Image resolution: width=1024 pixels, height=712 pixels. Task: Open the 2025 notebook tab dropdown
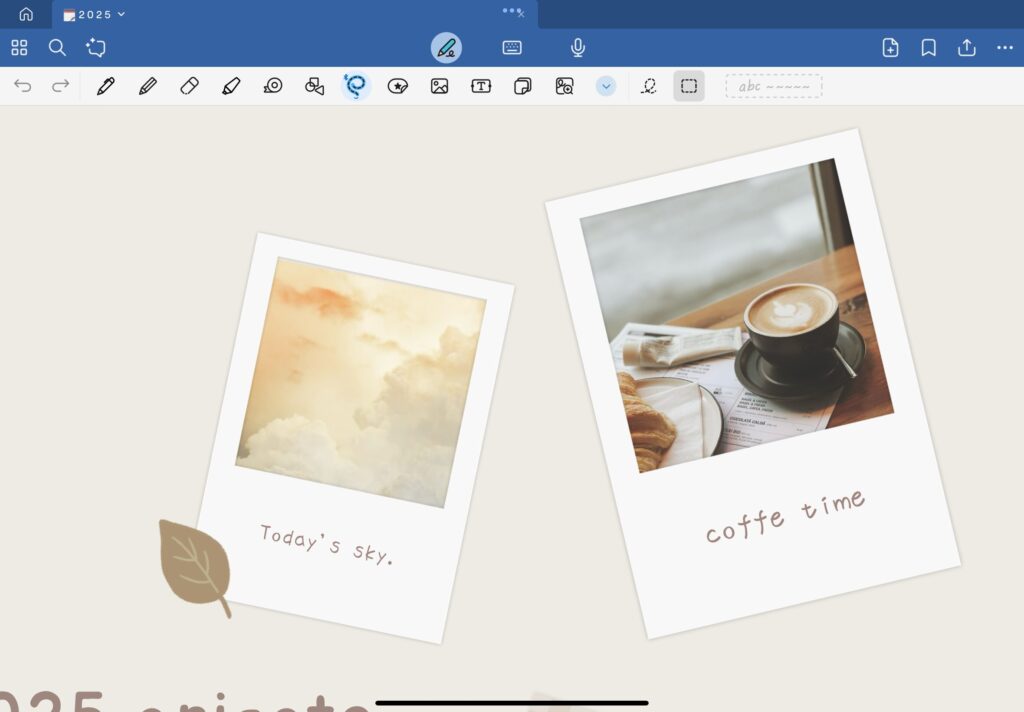tap(94, 14)
